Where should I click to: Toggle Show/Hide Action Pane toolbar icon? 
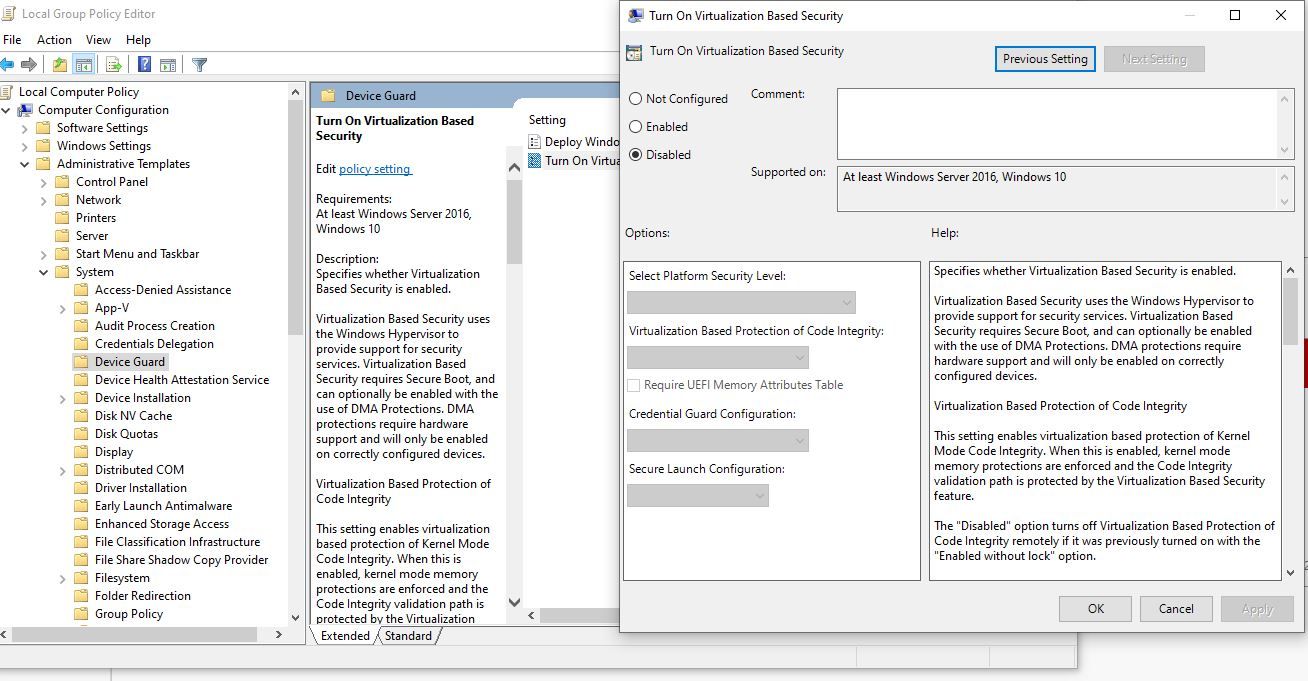[x=168, y=65]
